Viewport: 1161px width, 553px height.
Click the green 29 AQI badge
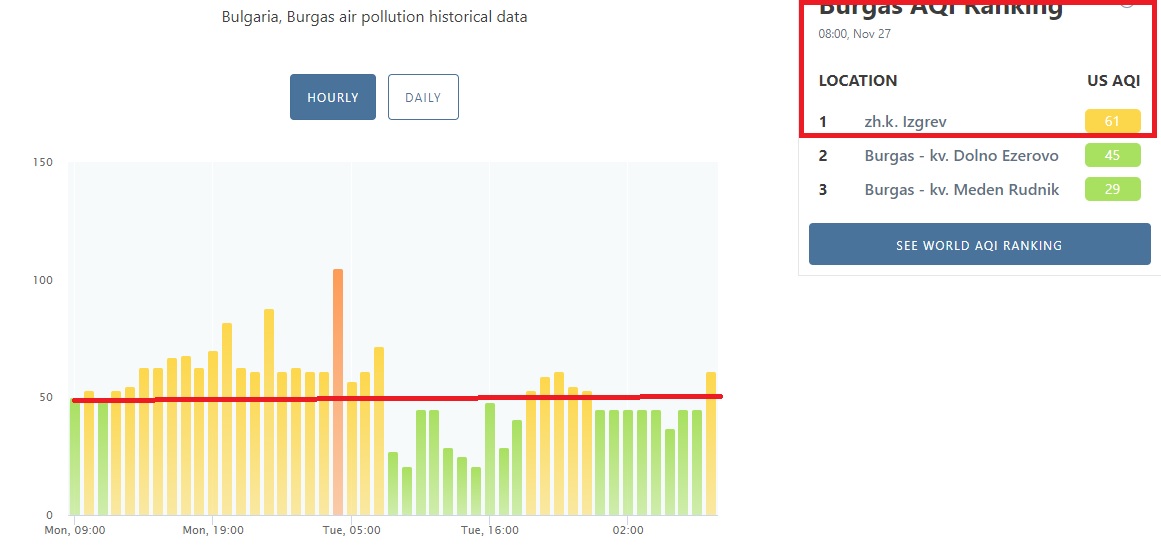tap(1112, 190)
